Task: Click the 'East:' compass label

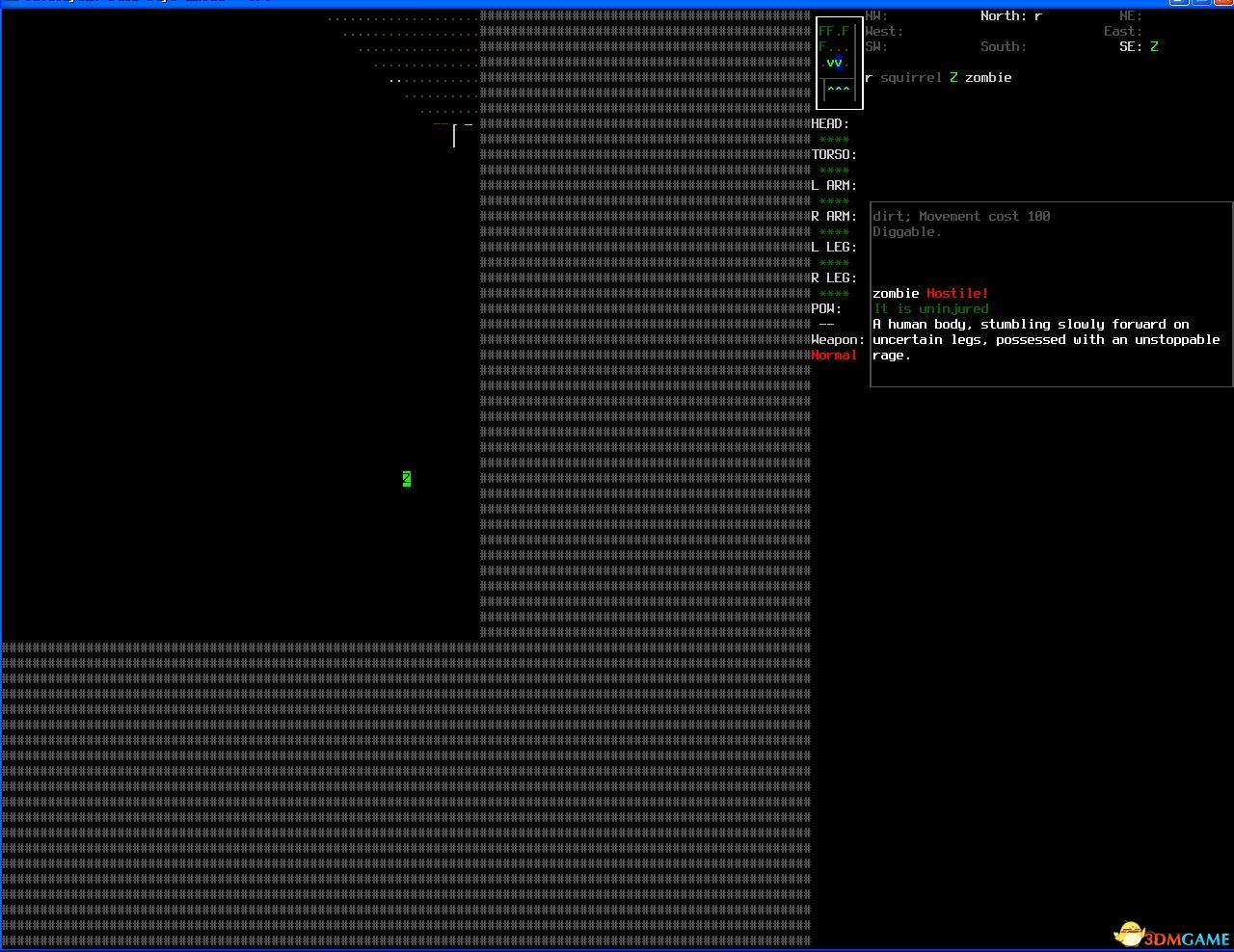Action: [x=1123, y=31]
